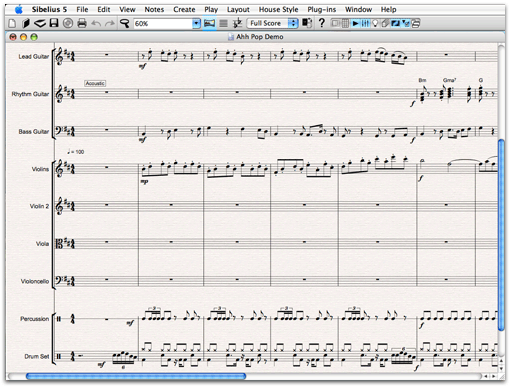Click the Redo arrow icon

pos(110,23)
